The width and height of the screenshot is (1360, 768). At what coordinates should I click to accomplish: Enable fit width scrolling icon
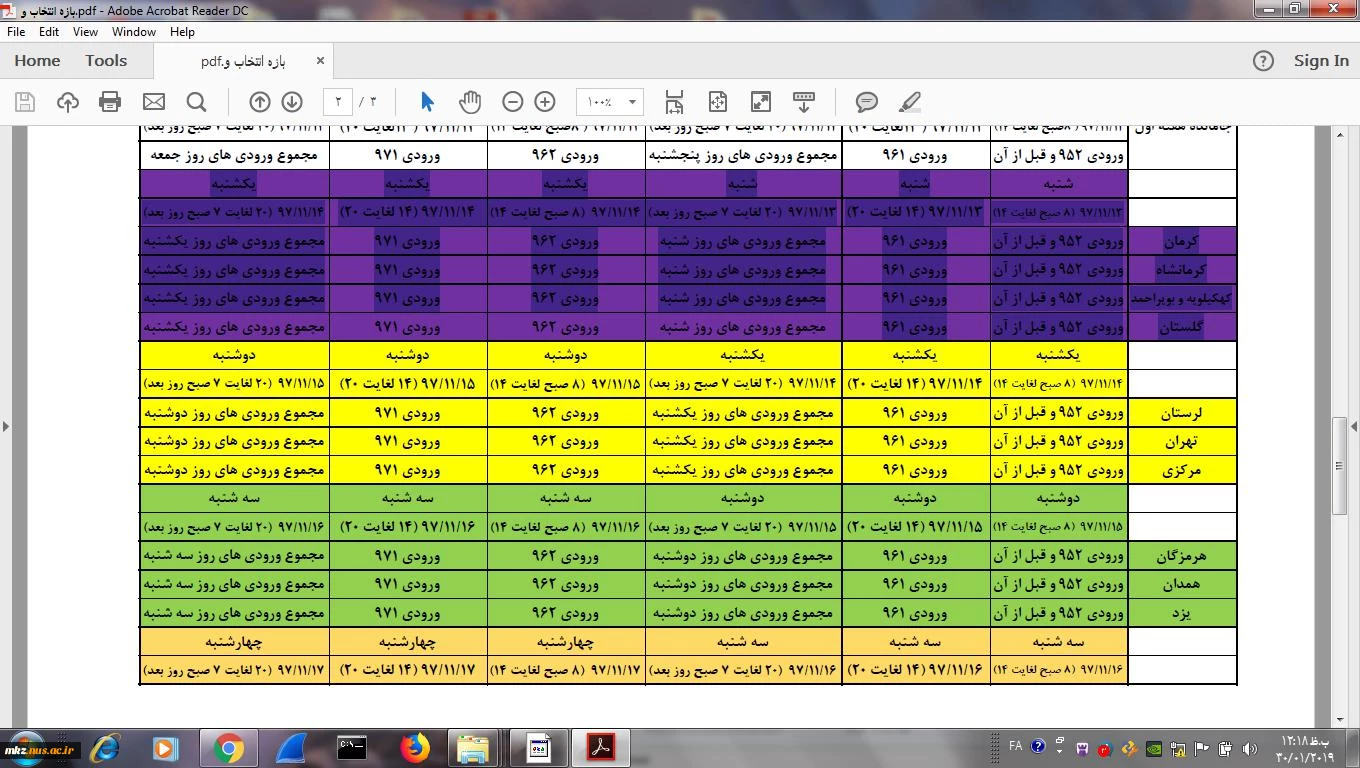click(x=675, y=102)
